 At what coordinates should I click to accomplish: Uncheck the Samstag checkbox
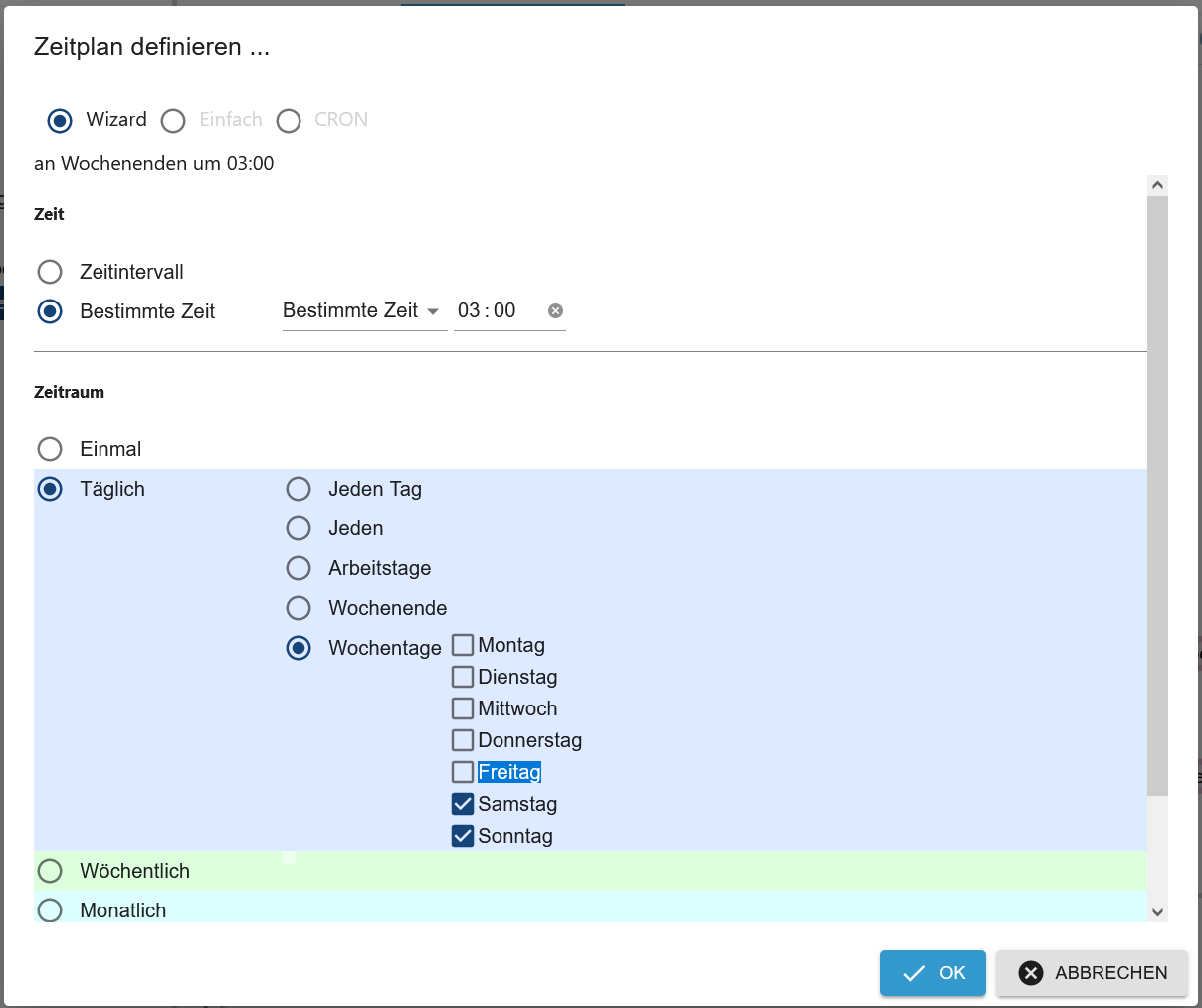[x=463, y=804]
